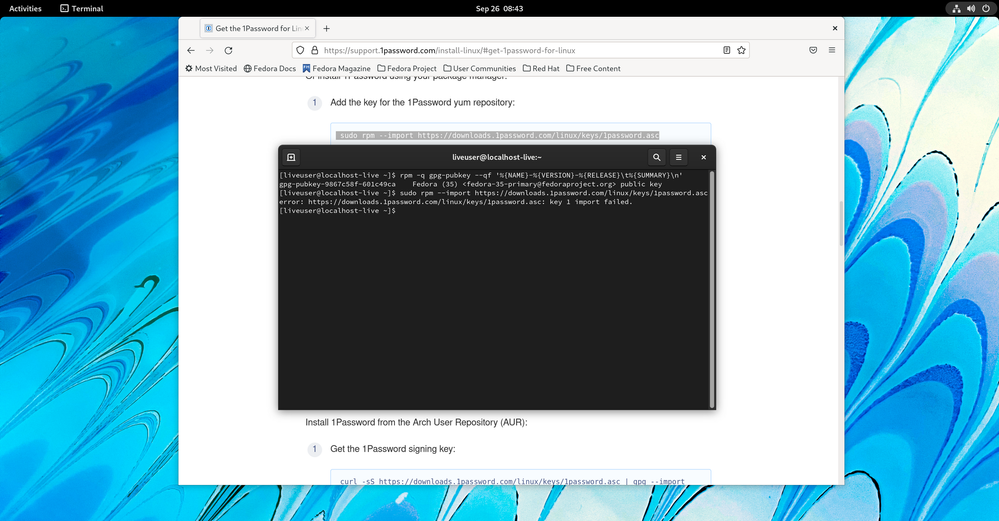999x521 pixels.
Task: Open the GNOME system status menu
Action: click(970, 8)
